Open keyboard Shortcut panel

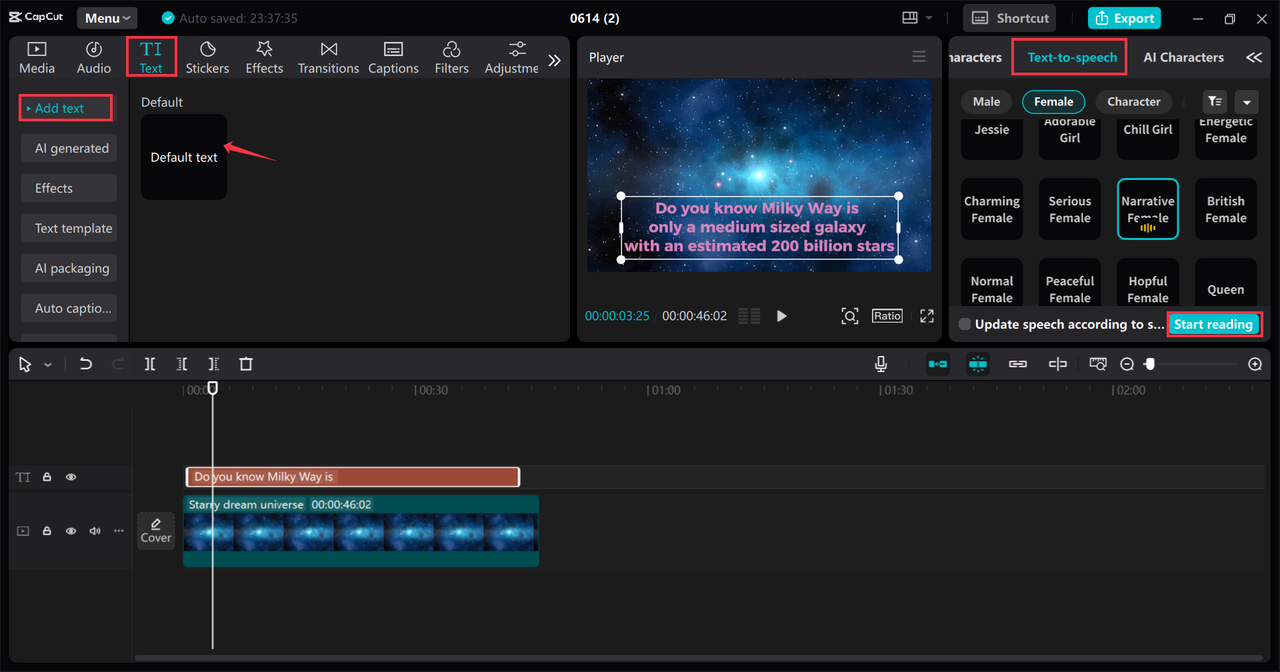1011,18
